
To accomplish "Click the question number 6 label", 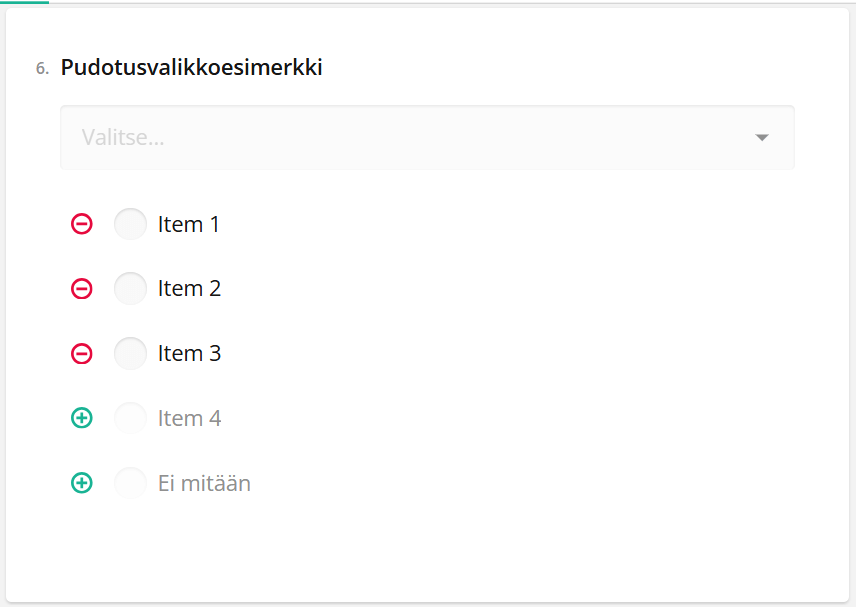I will pyautogui.click(x=40, y=68).
